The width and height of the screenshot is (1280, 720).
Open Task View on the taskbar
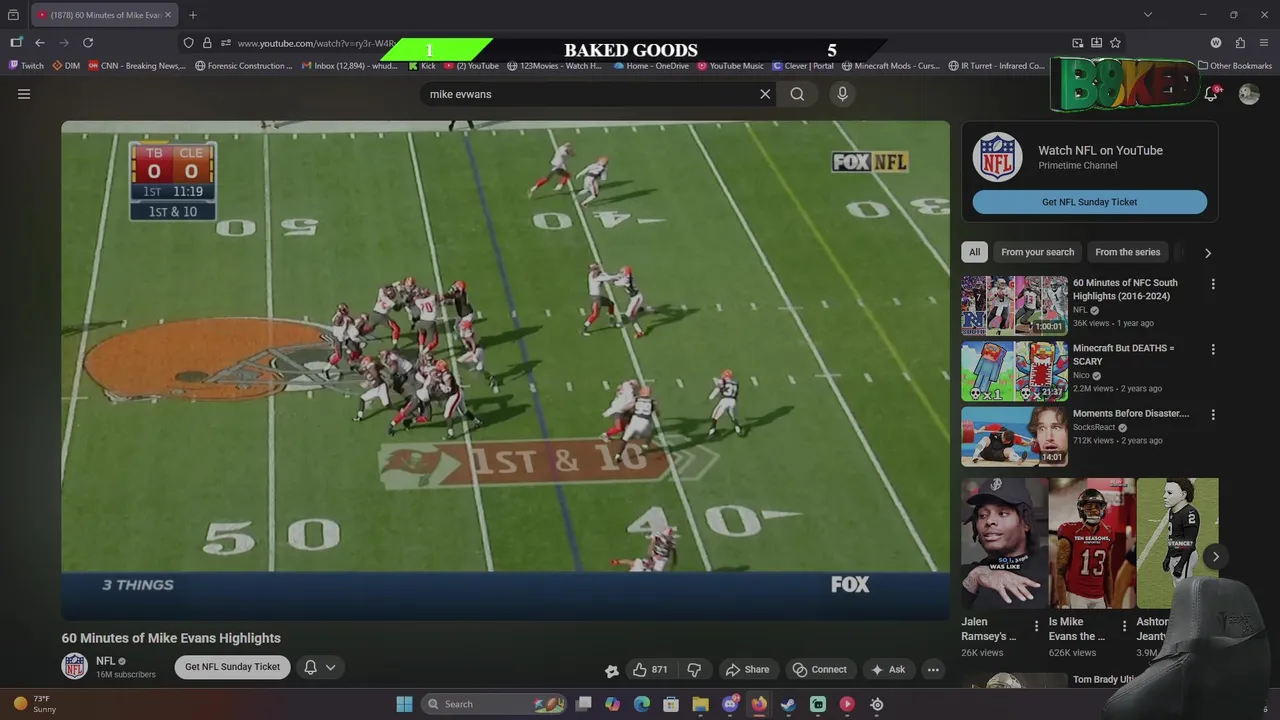pyautogui.click(x=583, y=704)
